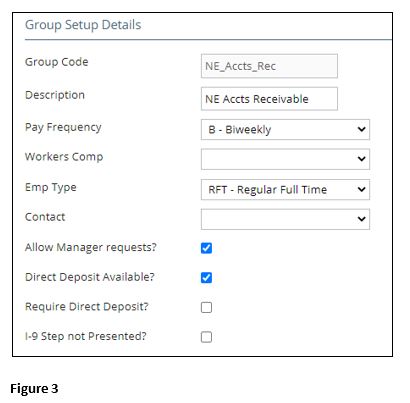Click the Group Setup Details heading
This screenshot has height=403, width=410.
83,25
